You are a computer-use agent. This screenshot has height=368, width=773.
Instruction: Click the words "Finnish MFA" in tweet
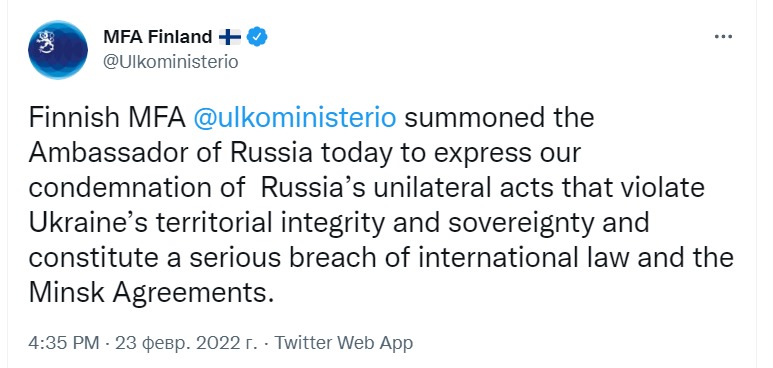pos(107,118)
